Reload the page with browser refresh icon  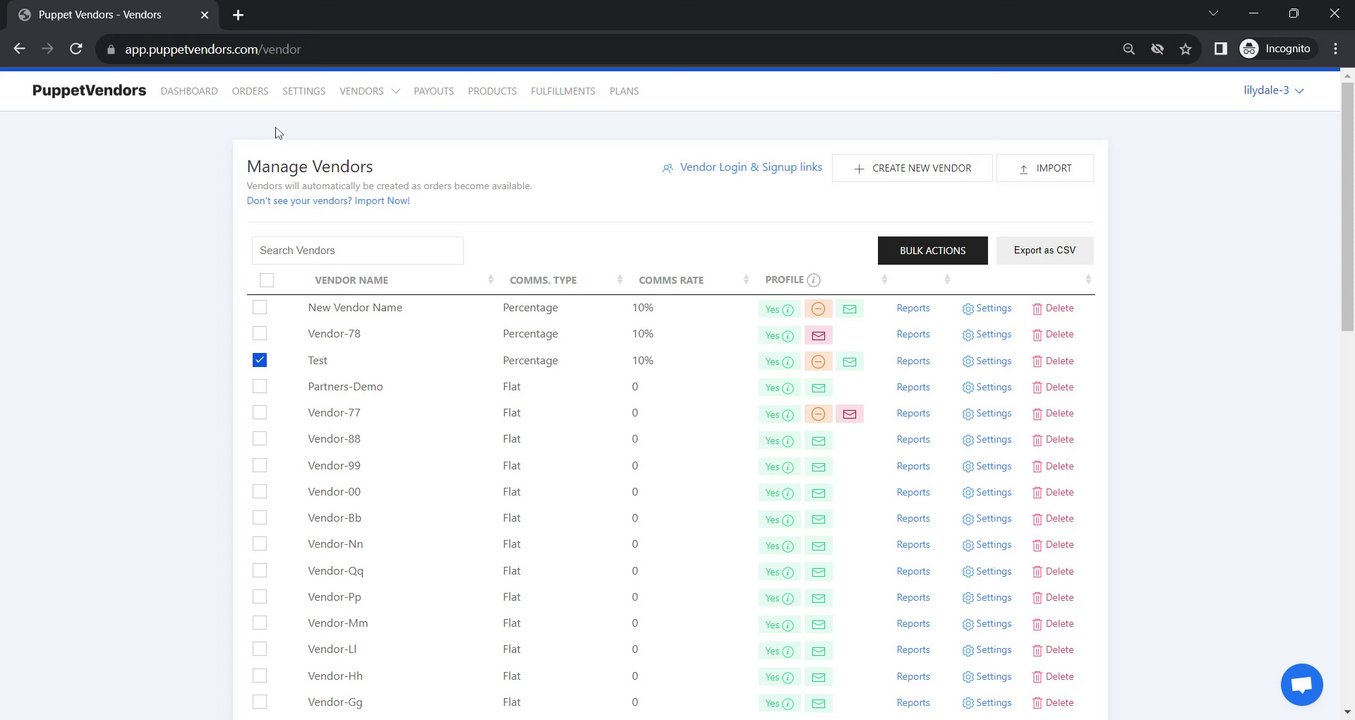coord(76,49)
